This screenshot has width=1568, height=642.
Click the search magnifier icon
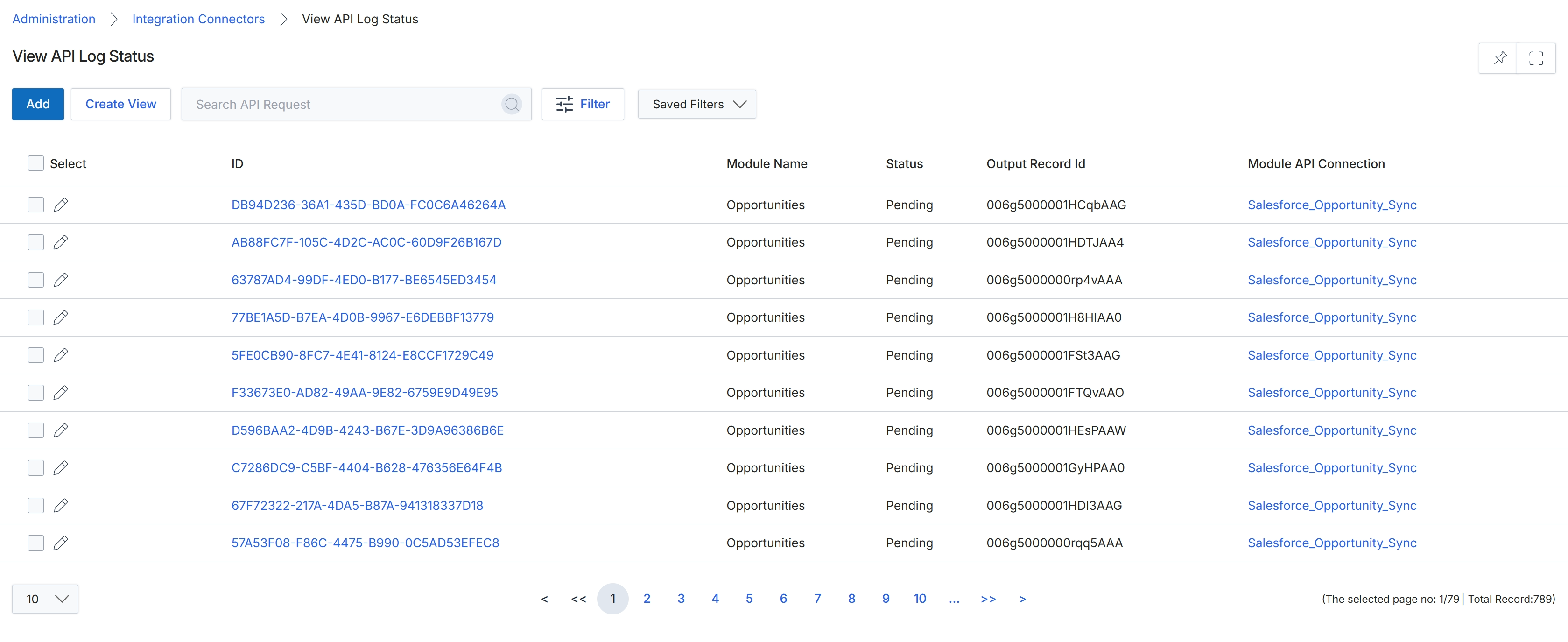(x=511, y=104)
